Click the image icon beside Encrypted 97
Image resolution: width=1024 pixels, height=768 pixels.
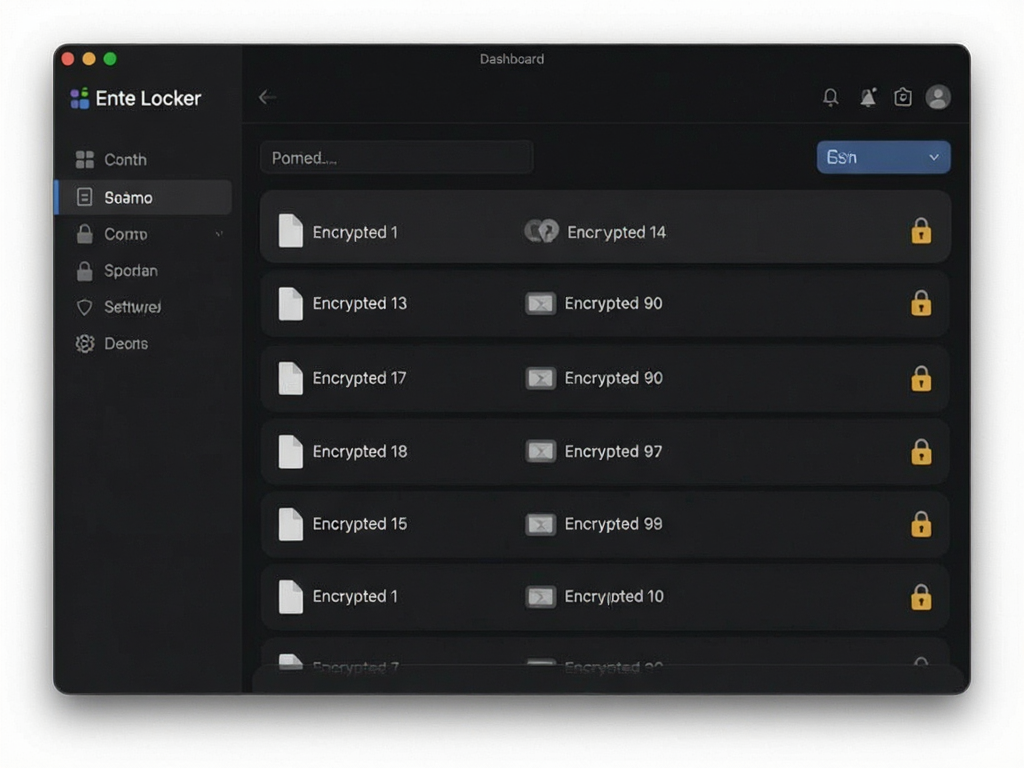[x=541, y=451]
